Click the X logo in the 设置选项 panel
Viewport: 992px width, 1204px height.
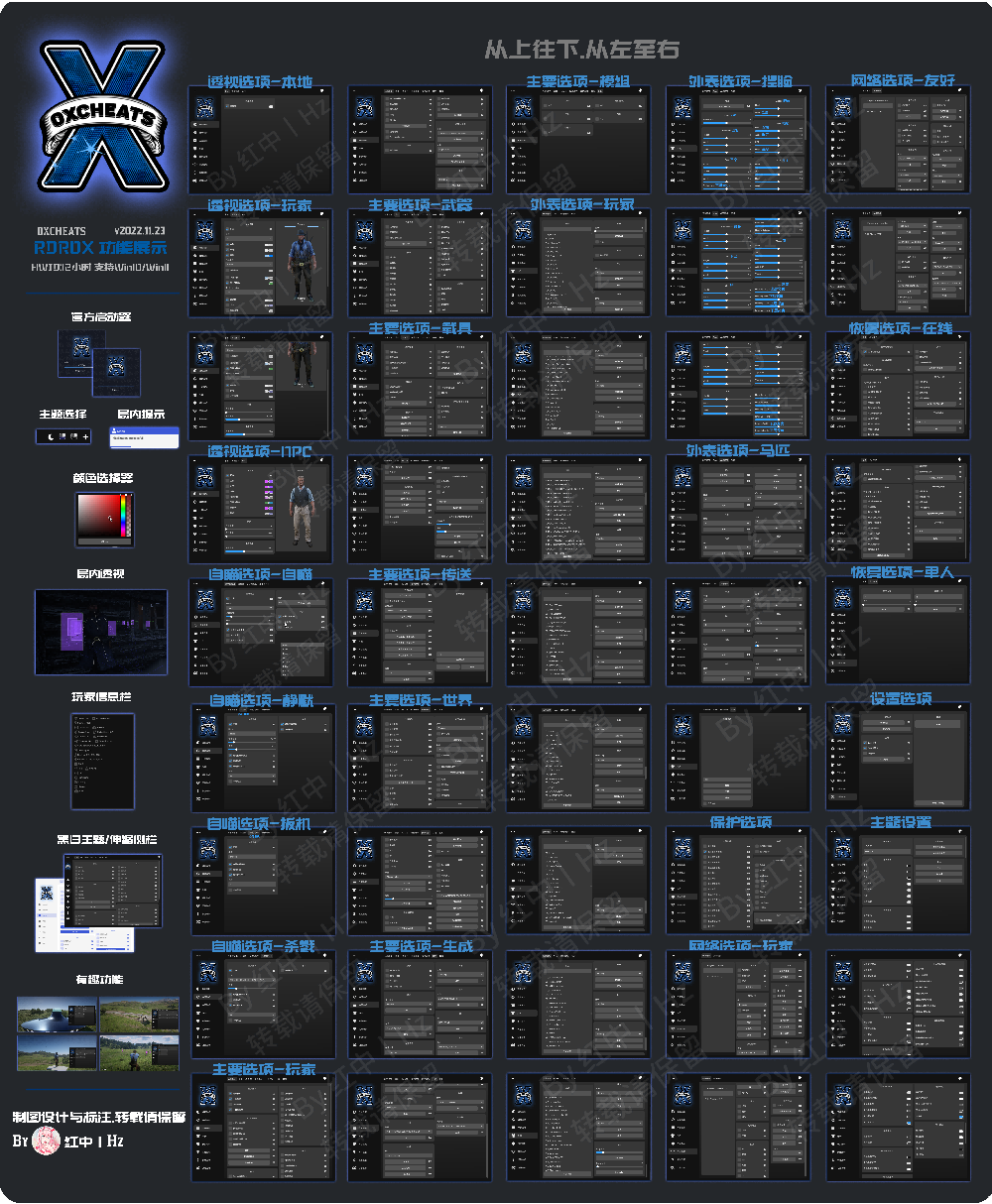click(x=842, y=723)
